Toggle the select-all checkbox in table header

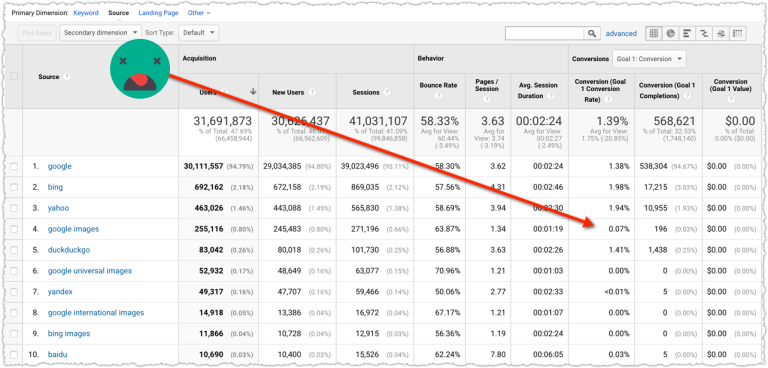[x=14, y=76]
